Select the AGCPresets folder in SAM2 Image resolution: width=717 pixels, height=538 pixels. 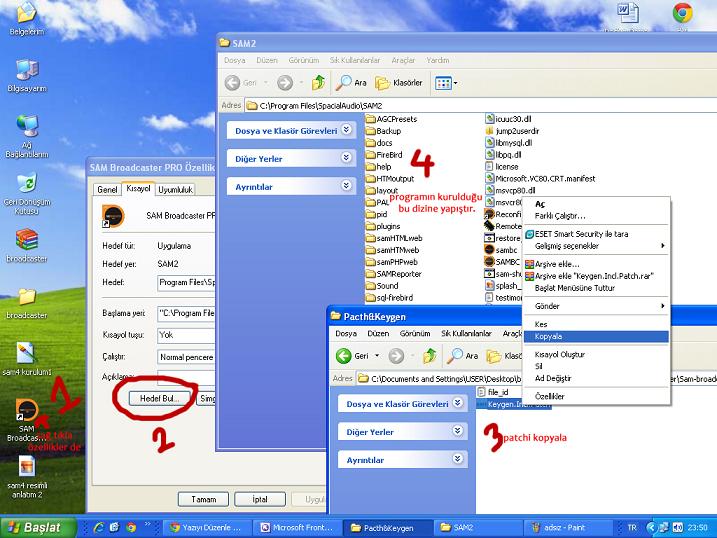point(391,119)
